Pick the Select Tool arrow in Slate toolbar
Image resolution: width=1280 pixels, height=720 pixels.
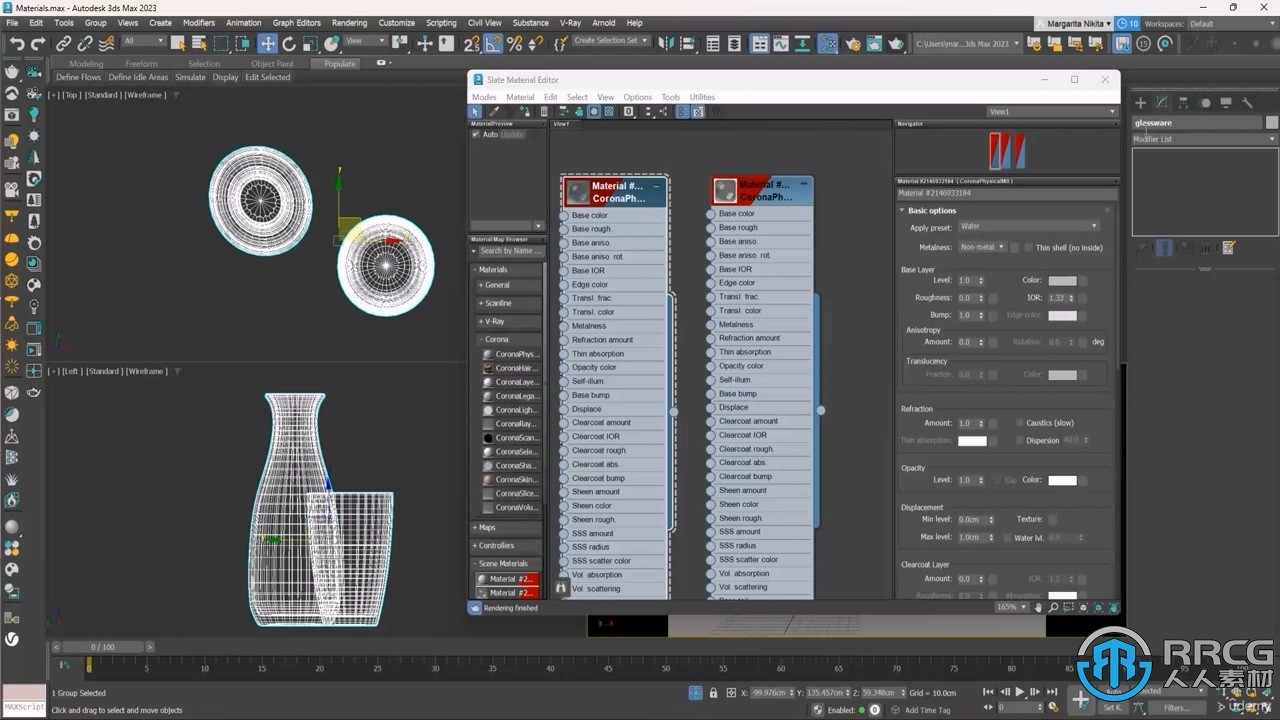[476, 112]
